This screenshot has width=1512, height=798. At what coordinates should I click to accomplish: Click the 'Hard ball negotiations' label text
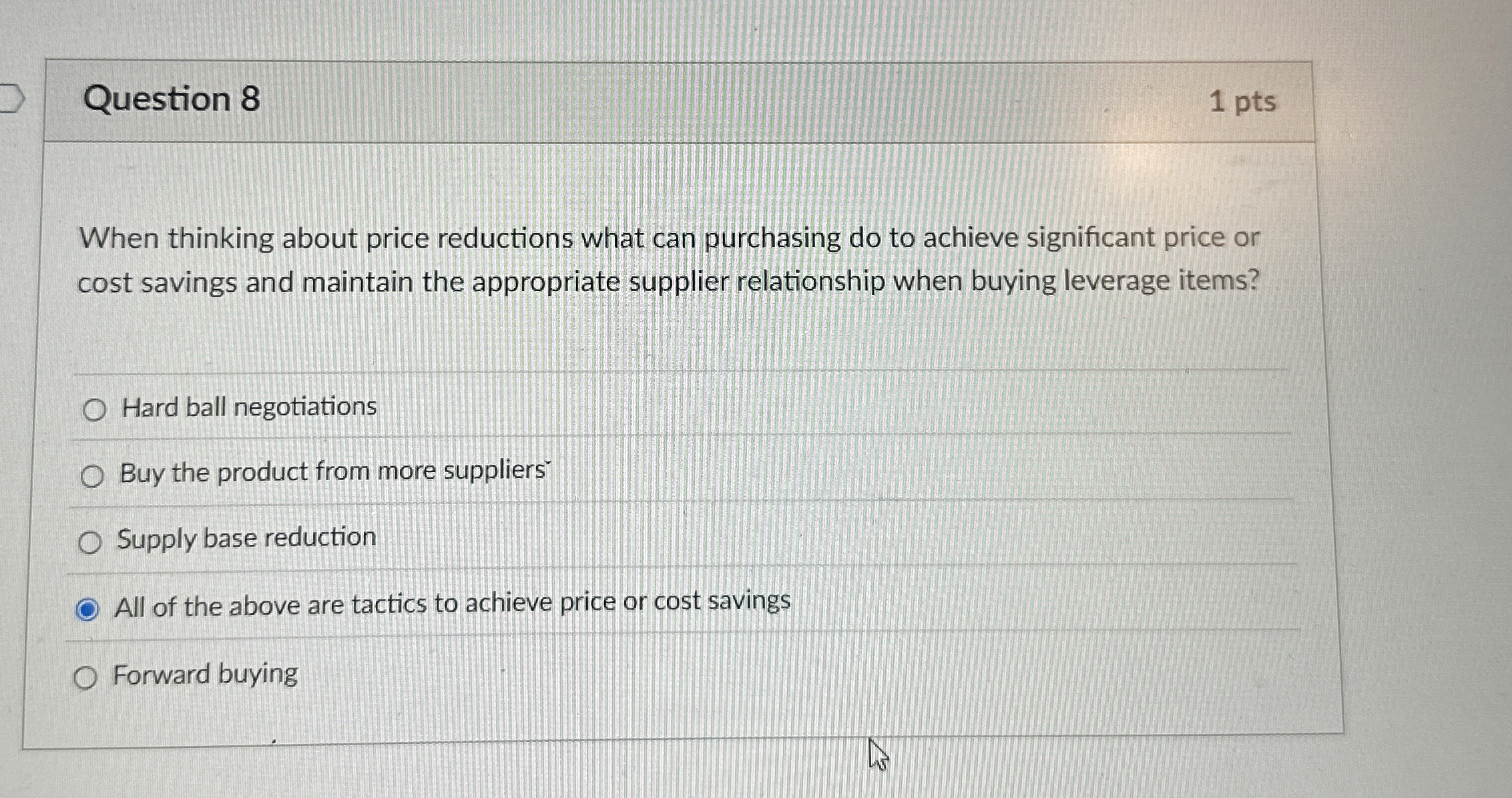pos(247,406)
